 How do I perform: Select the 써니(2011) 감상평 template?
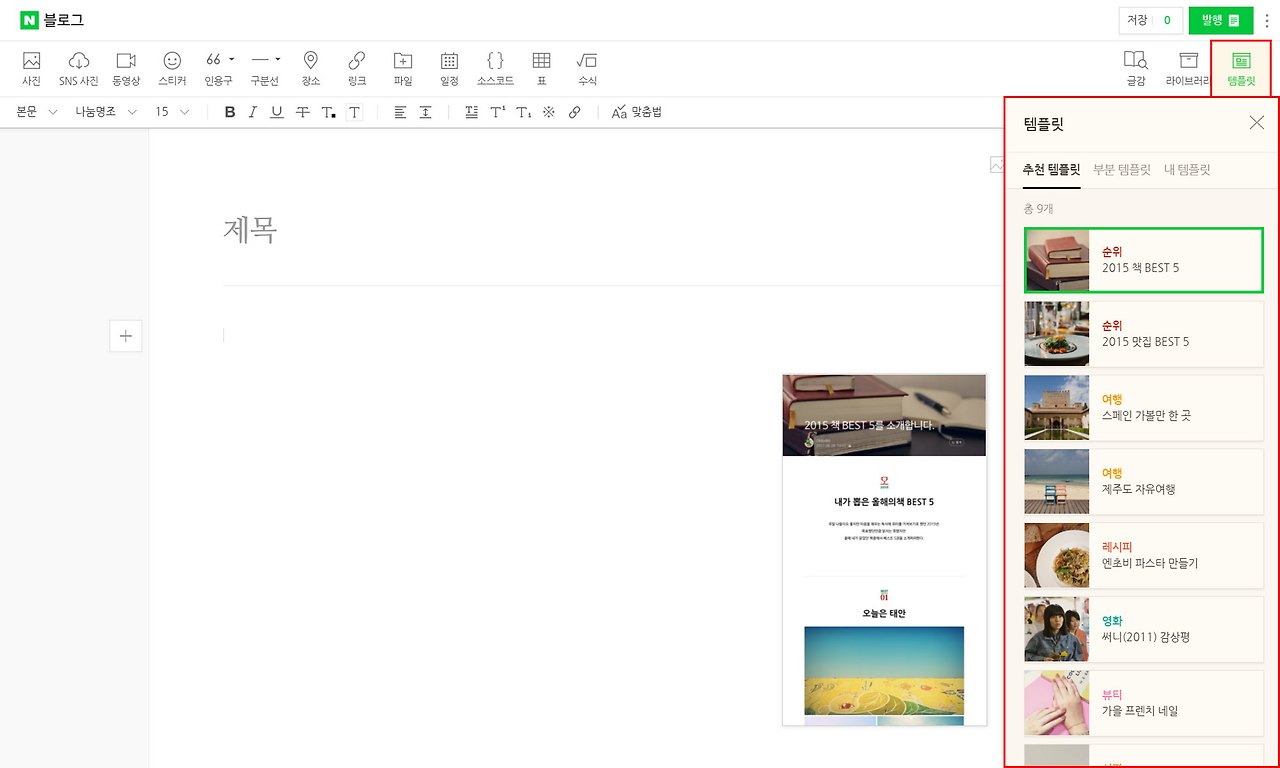coord(1144,630)
